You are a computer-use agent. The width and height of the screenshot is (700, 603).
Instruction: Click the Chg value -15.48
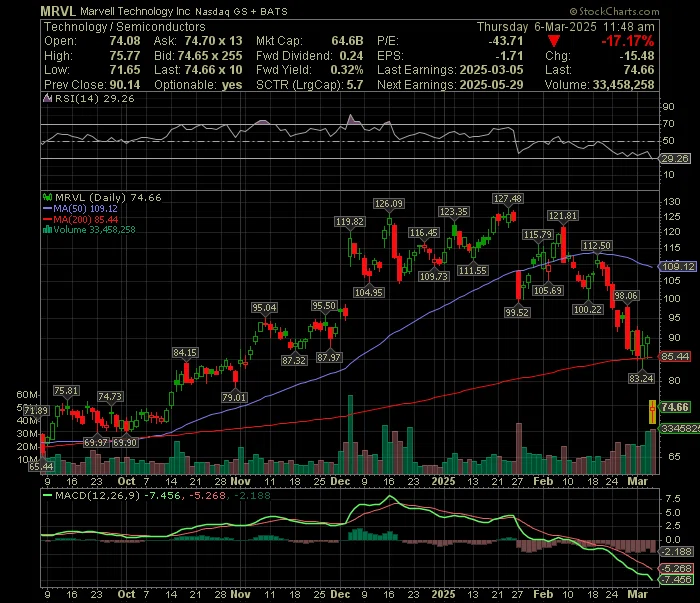(x=637, y=56)
